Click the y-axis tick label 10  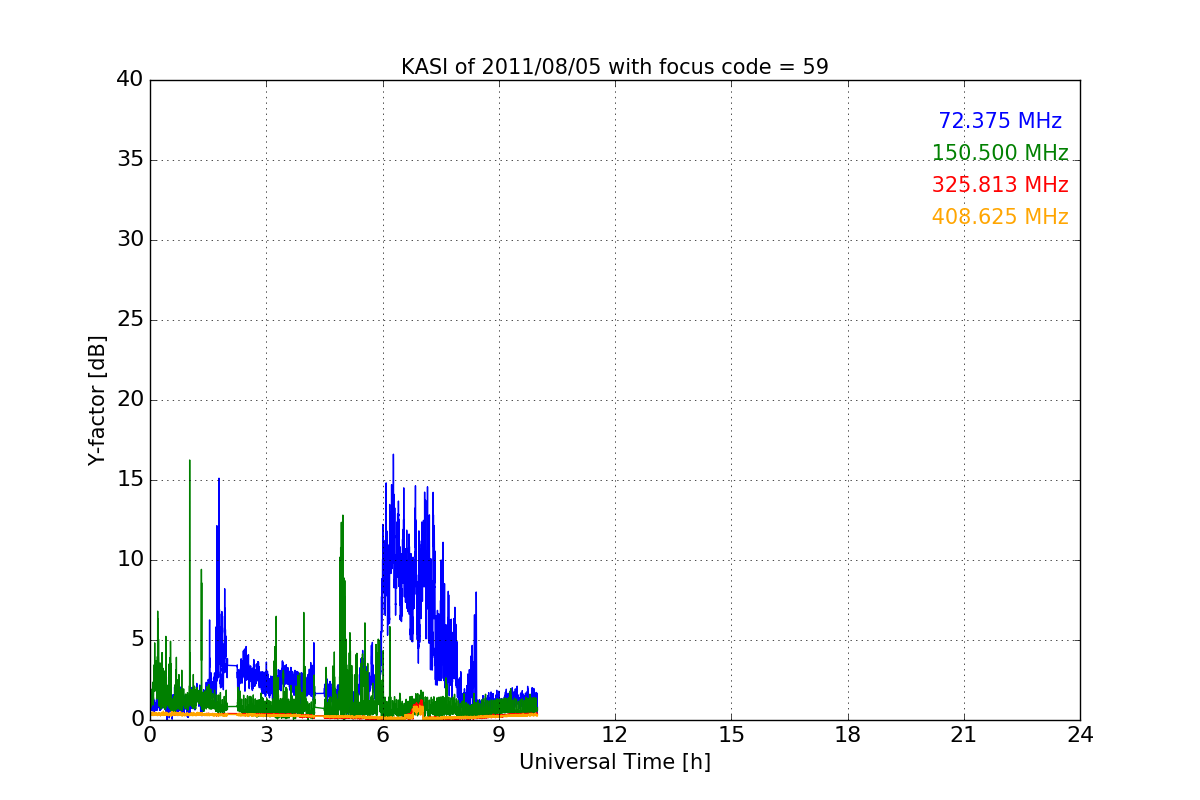click(x=130, y=560)
